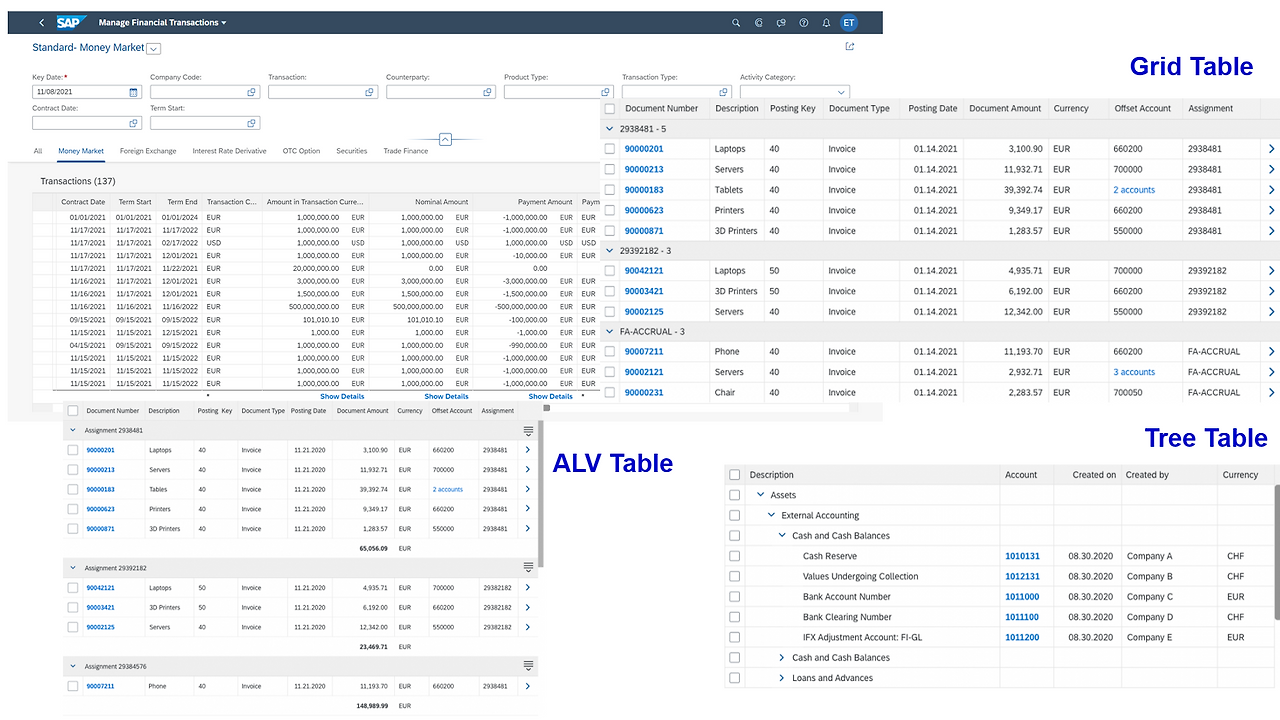Collapse the filter bar header arrow button

446,139
